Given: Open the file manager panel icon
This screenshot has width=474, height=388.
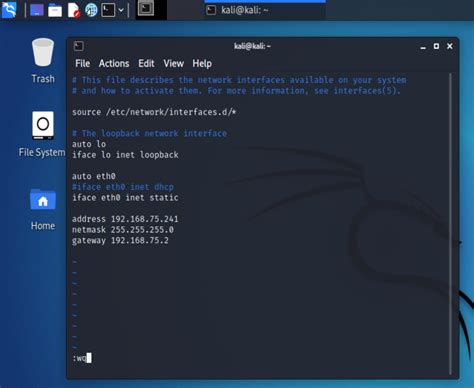Looking at the screenshot, I should pos(55,10).
